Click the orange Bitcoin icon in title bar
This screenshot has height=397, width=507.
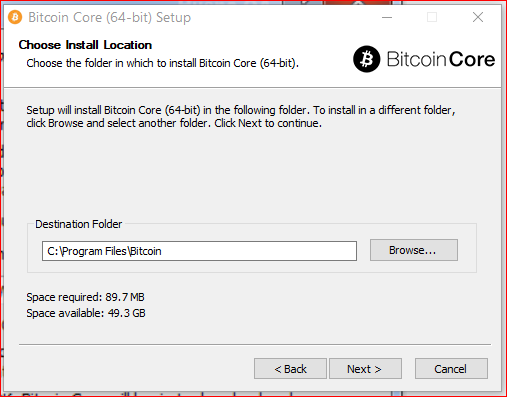click(15, 17)
